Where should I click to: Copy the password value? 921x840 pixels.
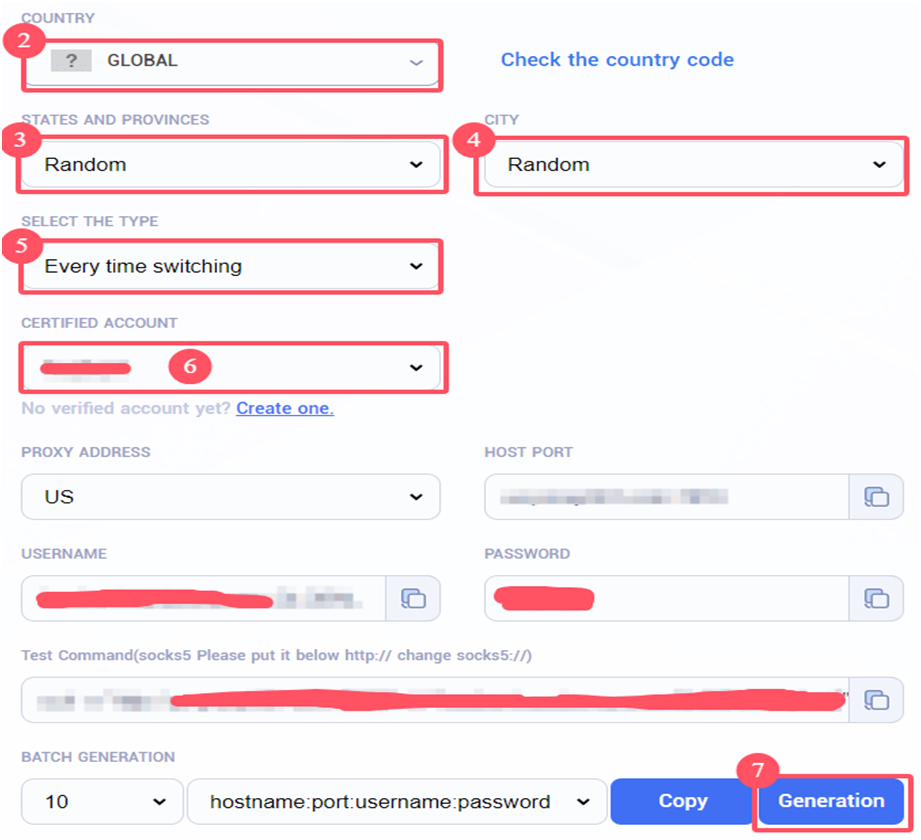pyautogui.click(x=876, y=598)
